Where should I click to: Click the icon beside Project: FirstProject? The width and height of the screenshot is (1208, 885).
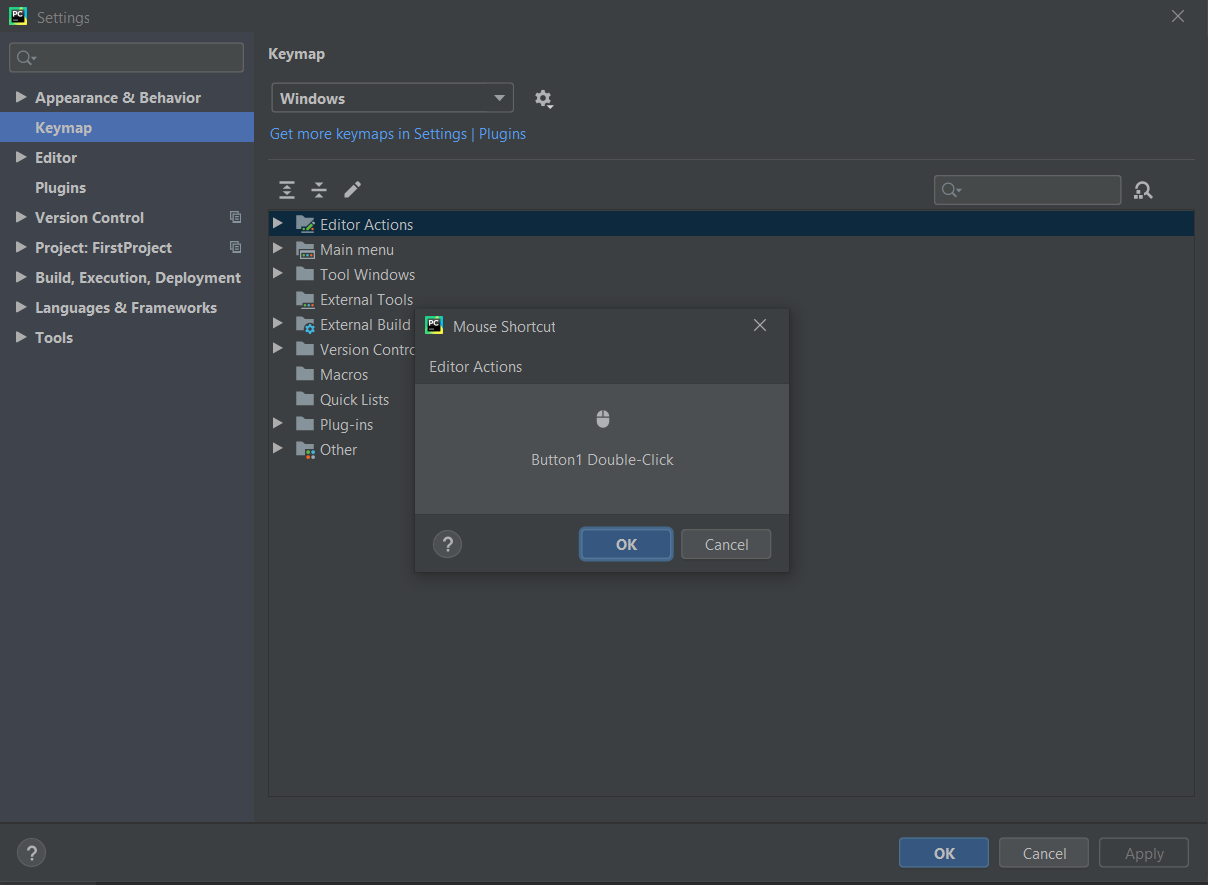pyautogui.click(x=235, y=247)
